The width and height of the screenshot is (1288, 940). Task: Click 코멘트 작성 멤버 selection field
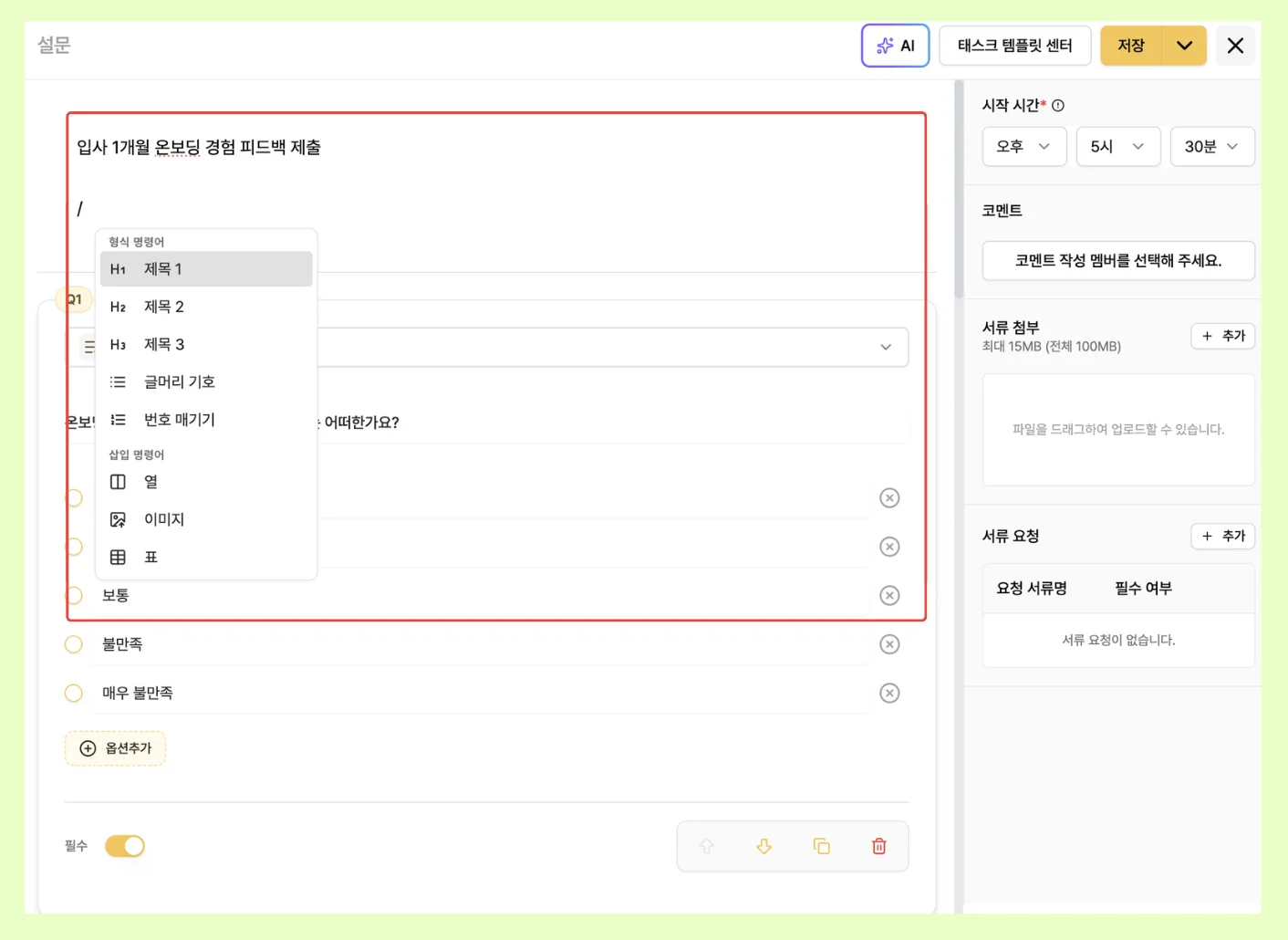tap(1117, 261)
